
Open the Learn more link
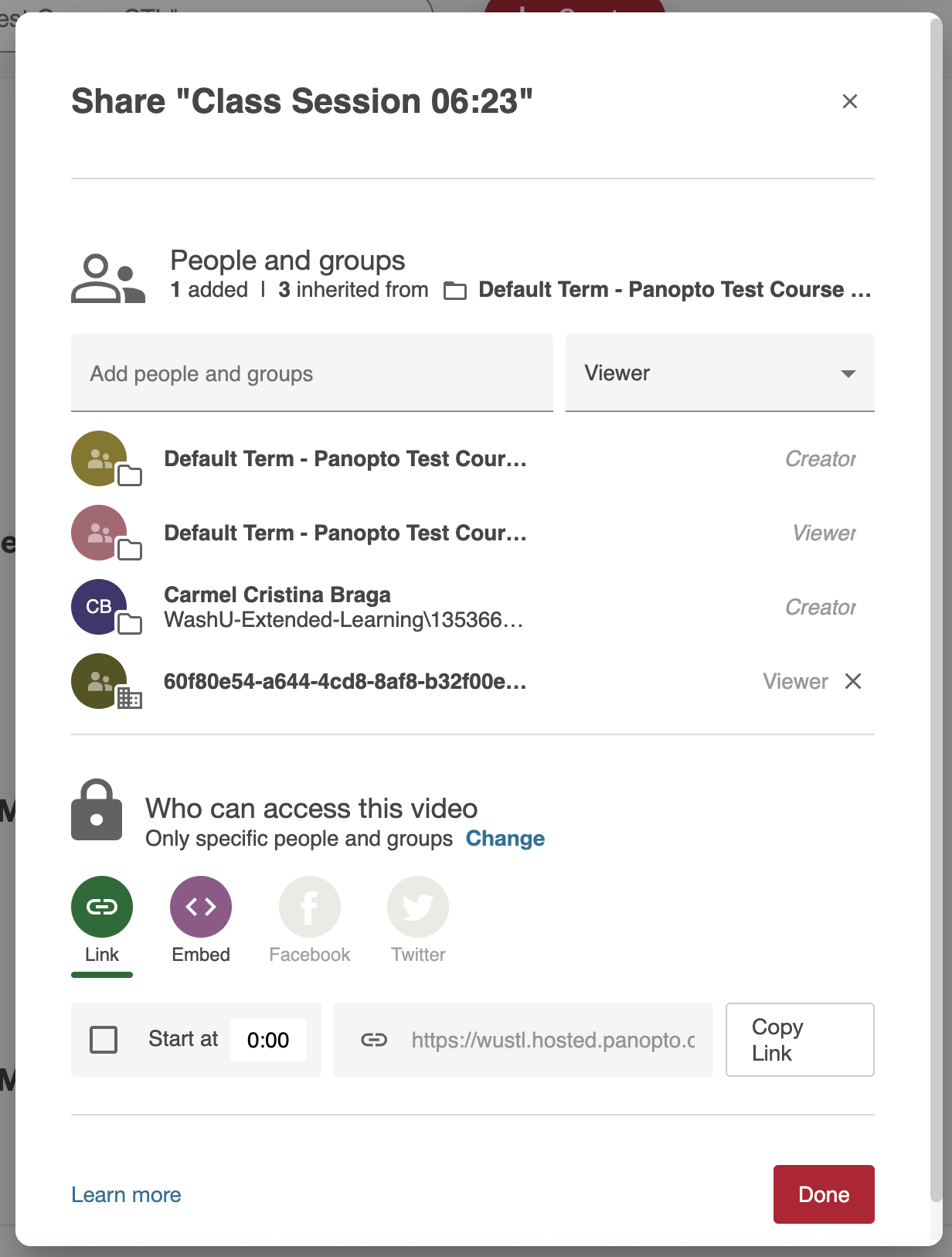point(126,1194)
